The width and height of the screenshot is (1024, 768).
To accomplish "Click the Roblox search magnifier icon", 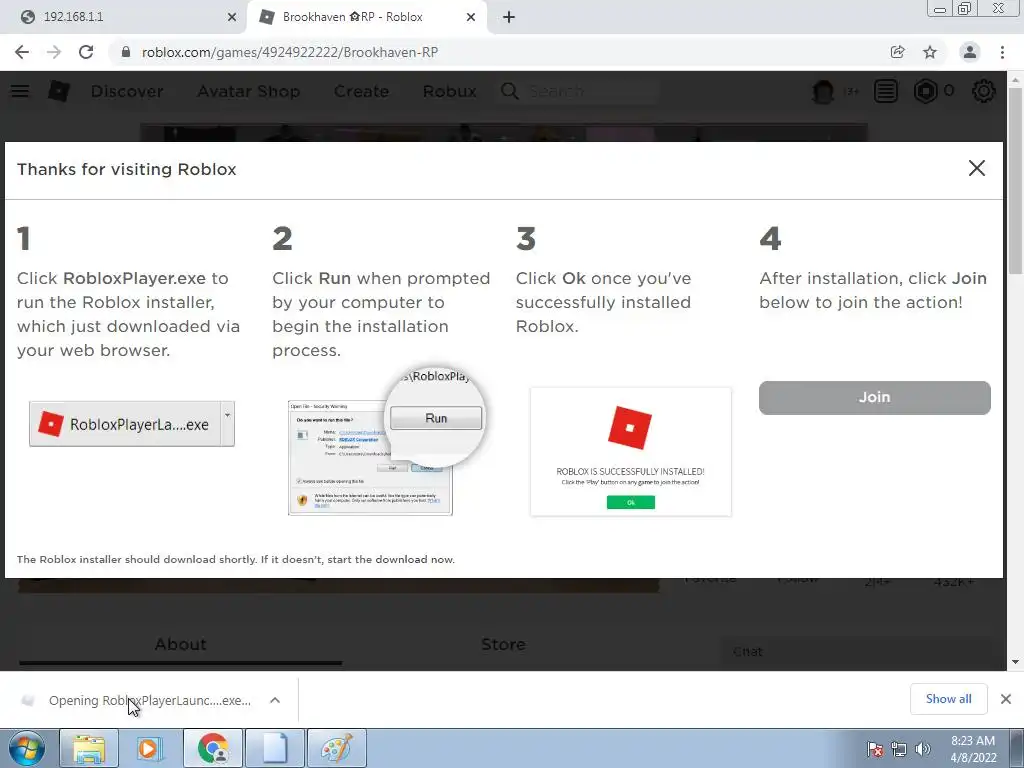I will pyautogui.click(x=510, y=91).
